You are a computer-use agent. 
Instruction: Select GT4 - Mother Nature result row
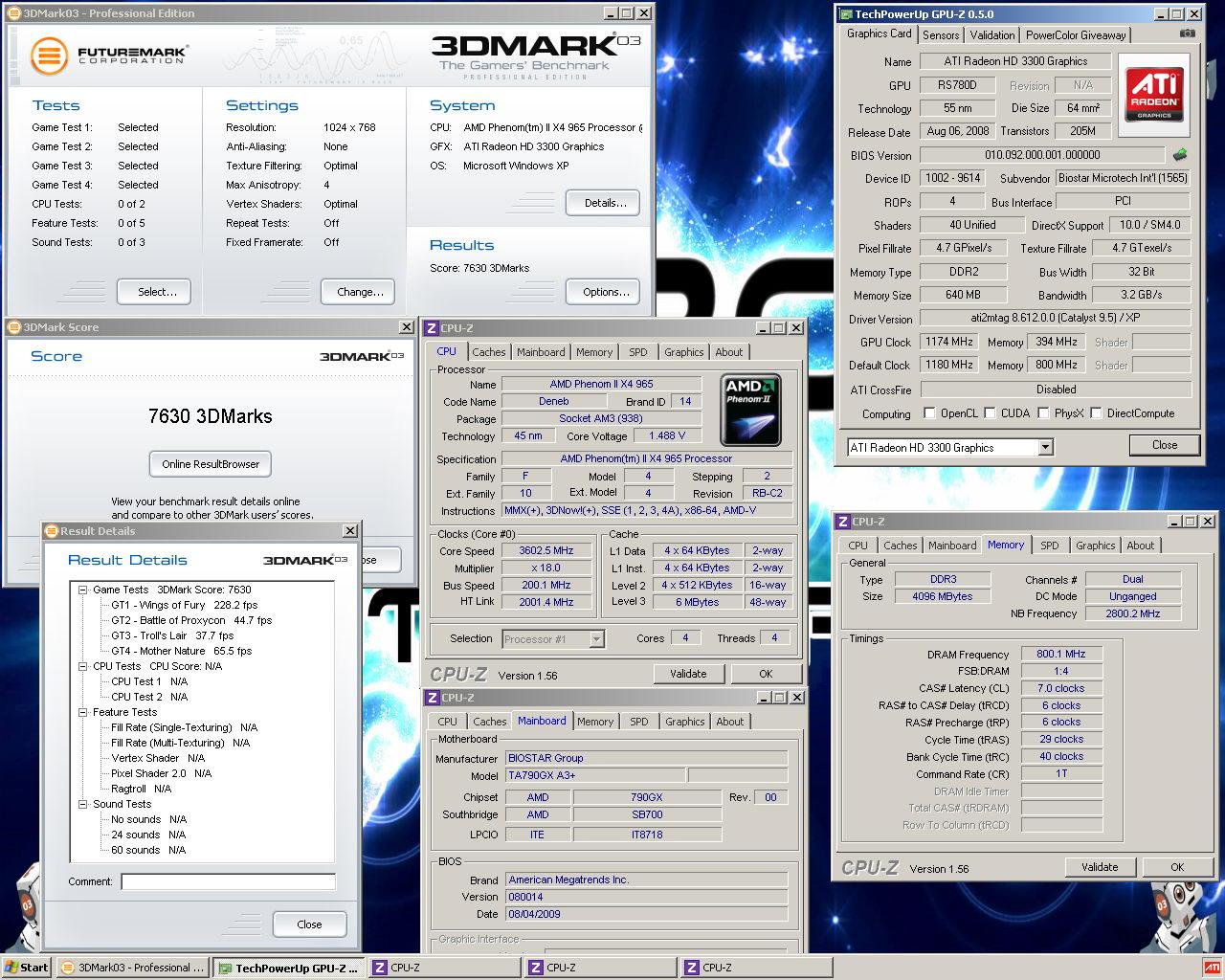tap(181, 651)
